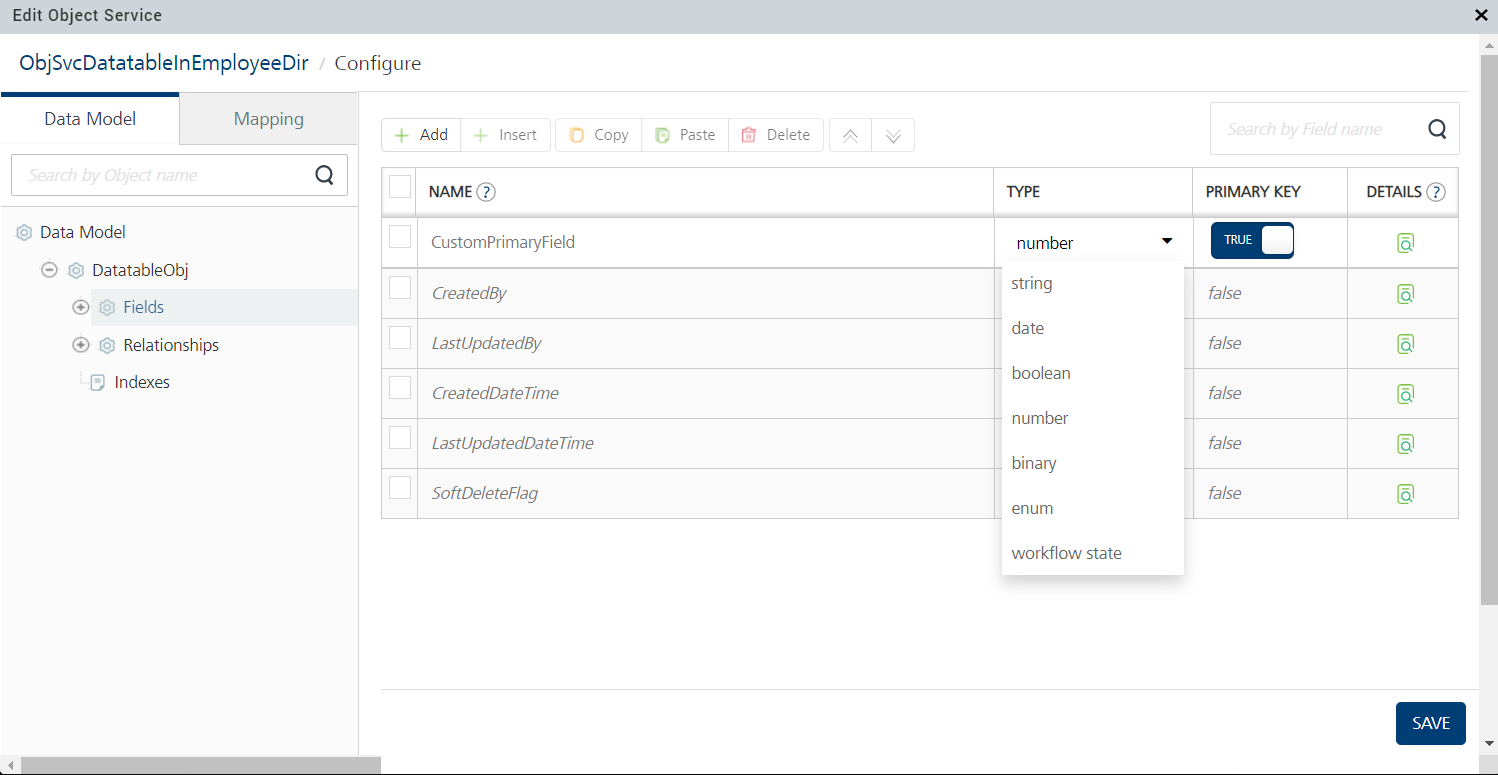
Task: Click the SAVE button
Action: (1430, 723)
